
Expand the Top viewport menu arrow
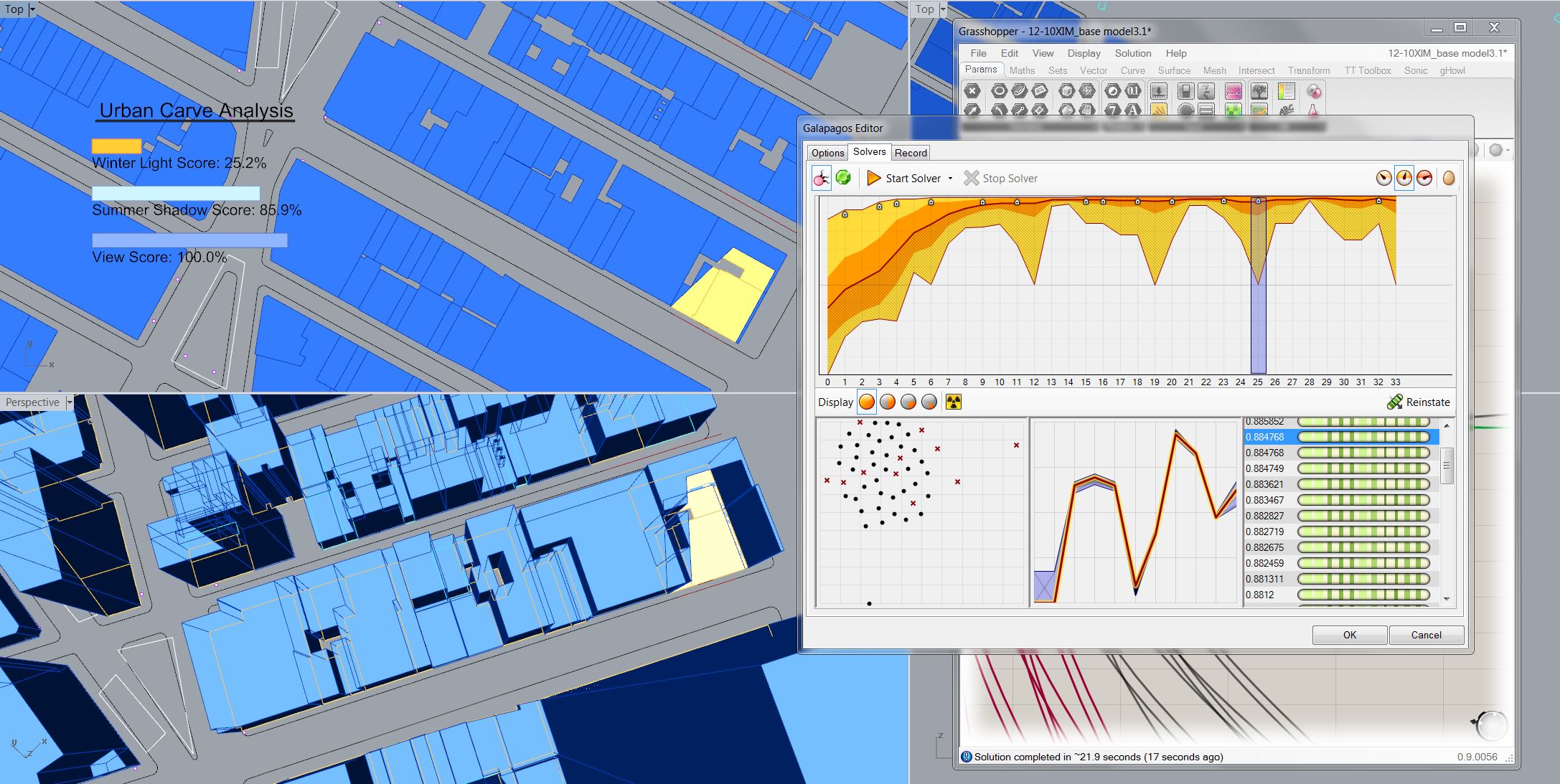pos(32,9)
